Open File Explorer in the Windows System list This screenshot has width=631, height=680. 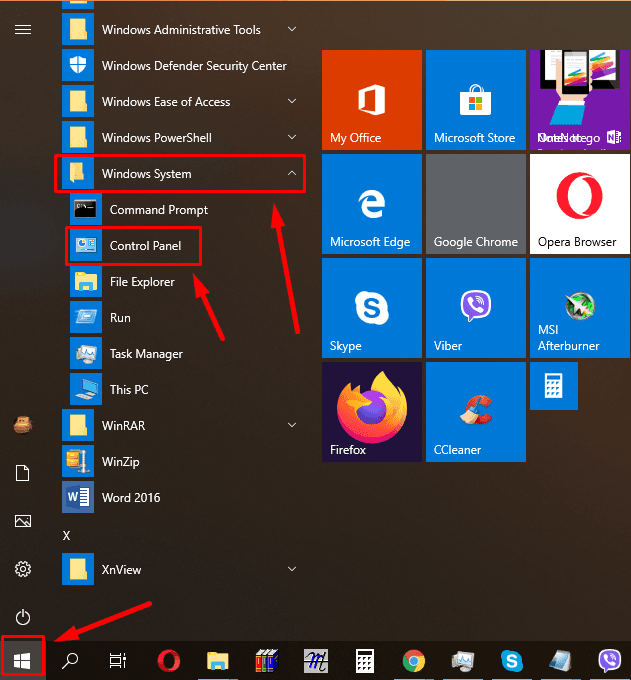coord(184,281)
